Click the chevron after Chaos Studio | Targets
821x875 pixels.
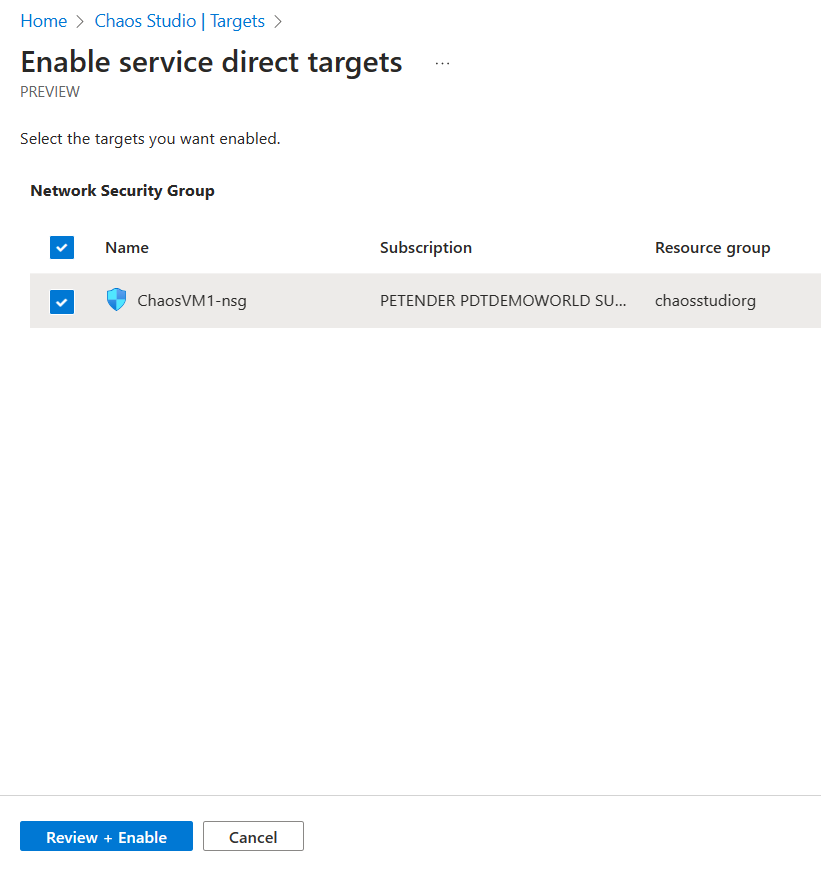(277, 21)
